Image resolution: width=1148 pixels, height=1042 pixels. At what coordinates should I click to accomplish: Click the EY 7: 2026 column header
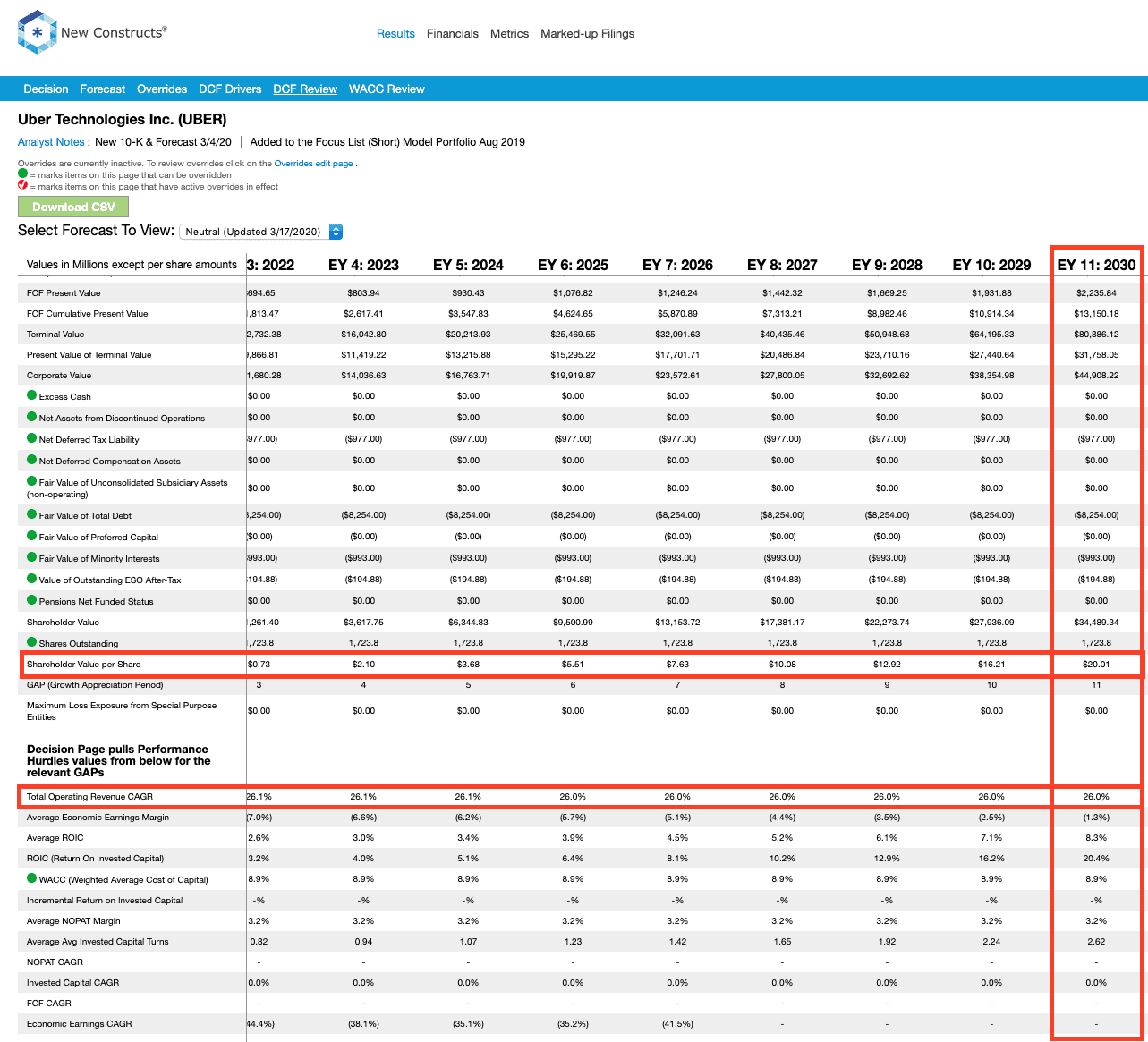(677, 265)
